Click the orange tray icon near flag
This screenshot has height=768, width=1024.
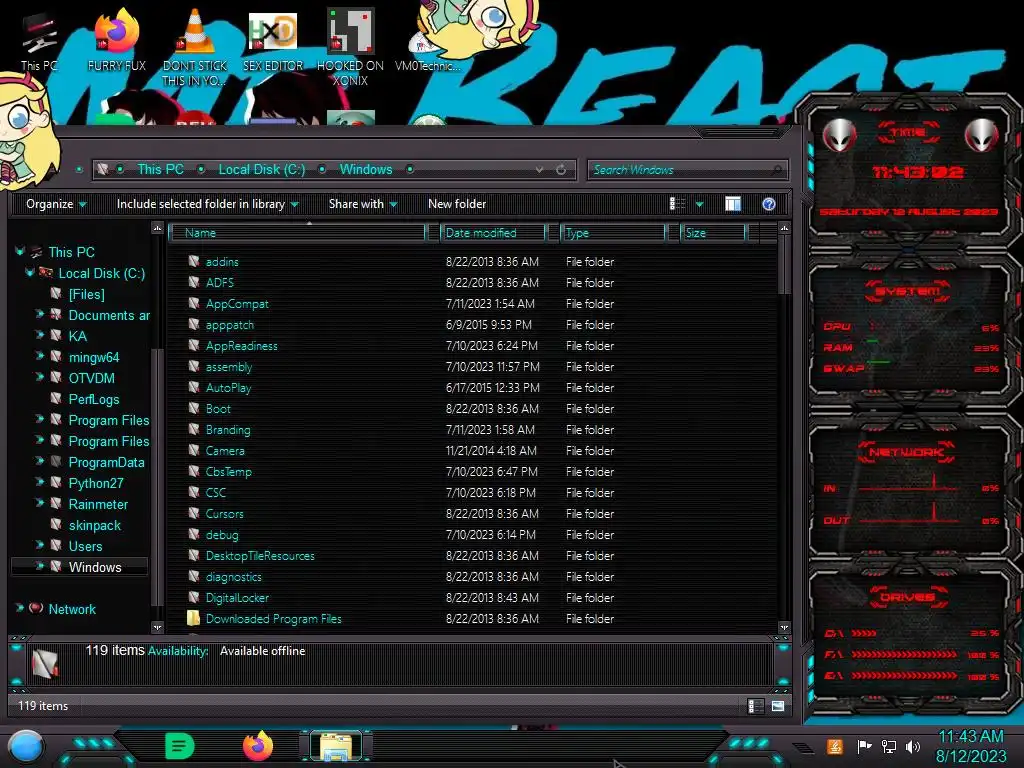pyautogui.click(x=835, y=746)
